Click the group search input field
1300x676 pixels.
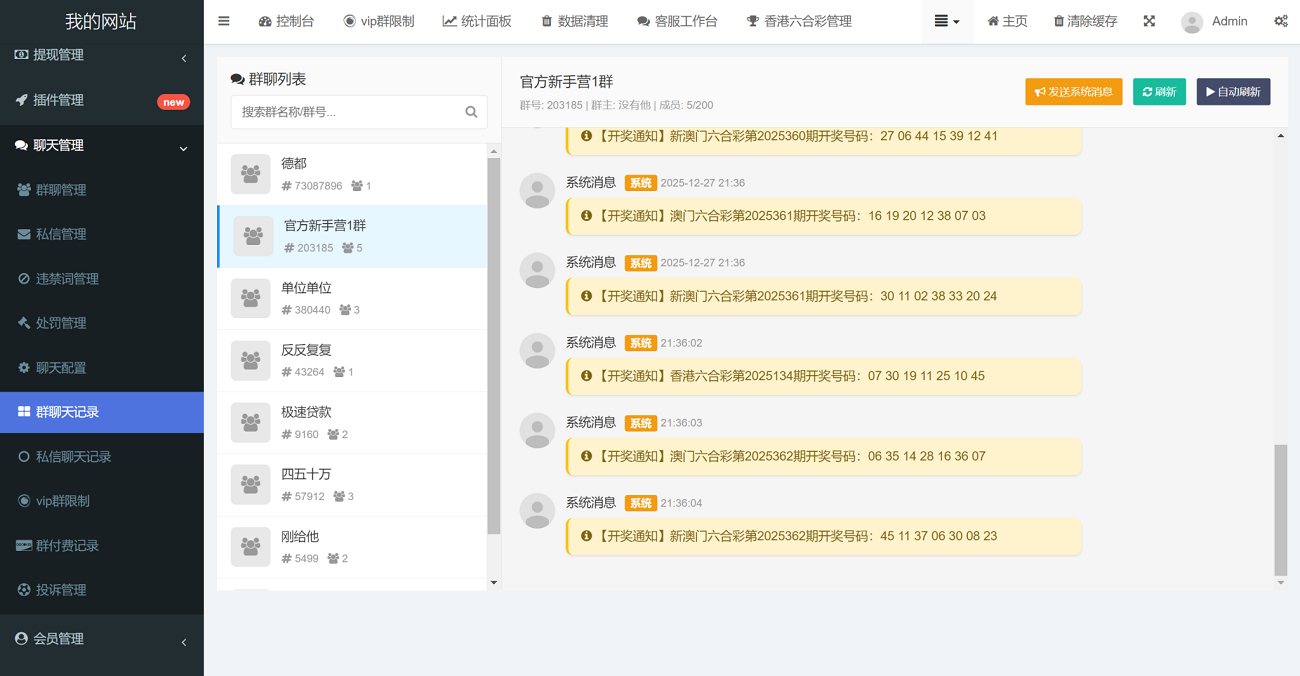(349, 112)
